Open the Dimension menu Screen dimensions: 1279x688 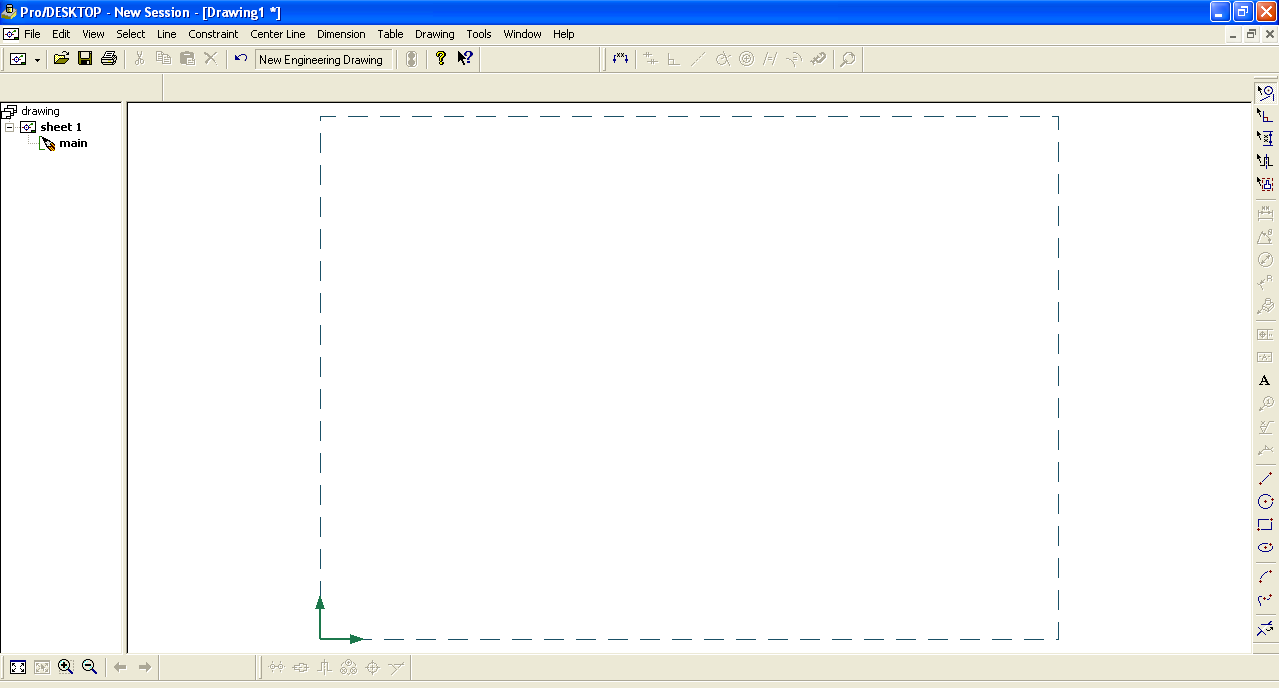(x=341, y=33)
